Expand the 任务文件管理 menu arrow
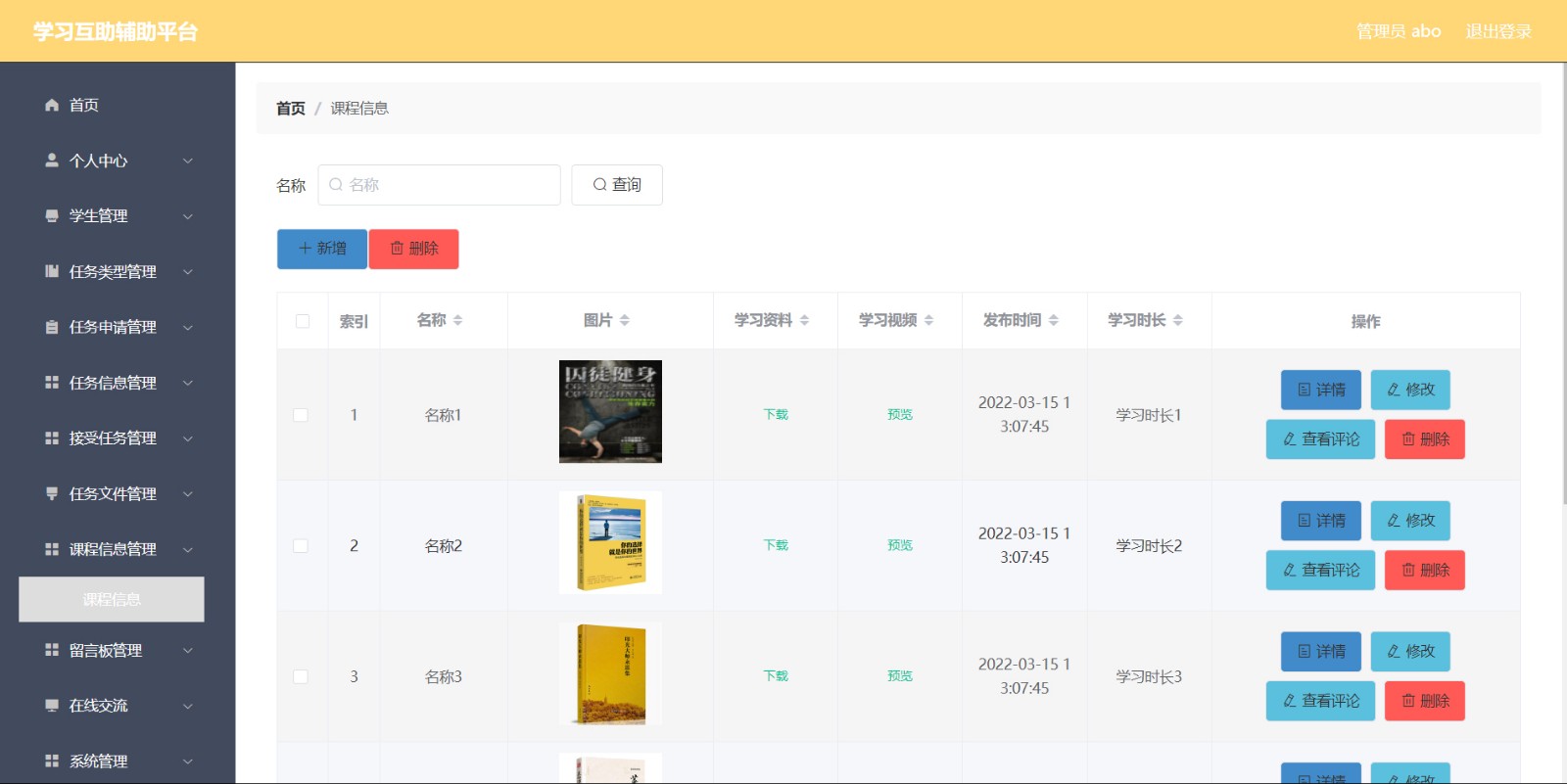Screen dimensions: 1567x784 click(x=188, y=494)
